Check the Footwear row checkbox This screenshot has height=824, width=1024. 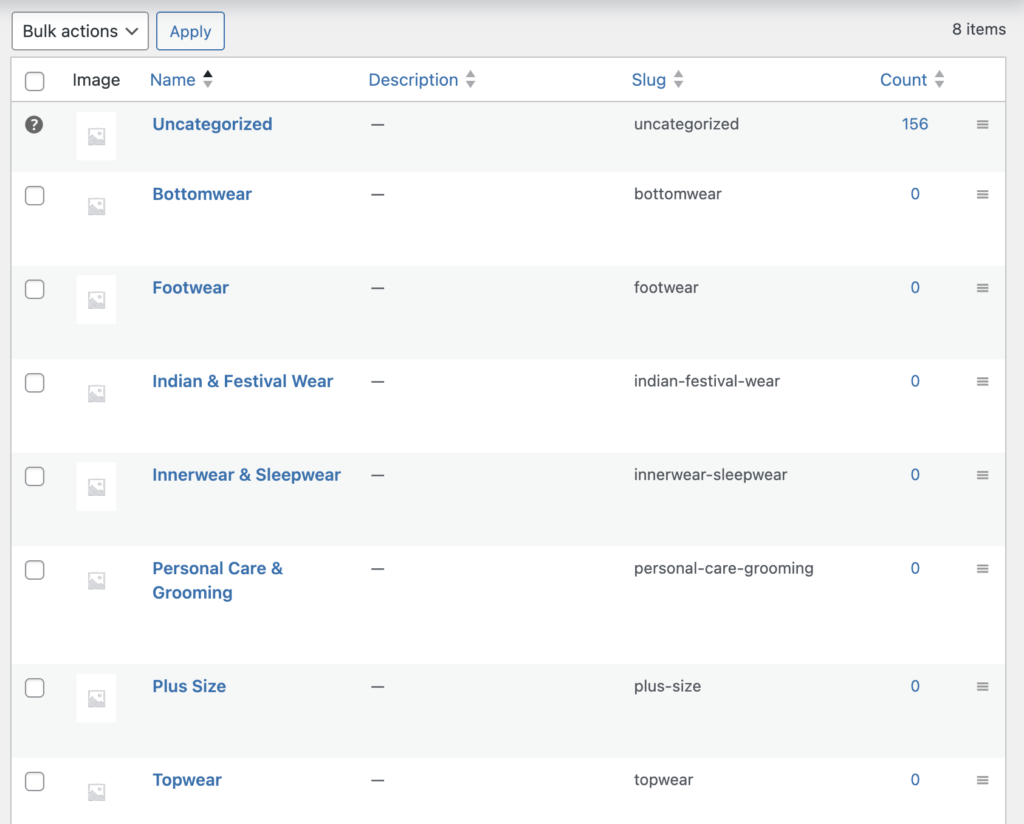pyautogui.click(x=35, y=289)
